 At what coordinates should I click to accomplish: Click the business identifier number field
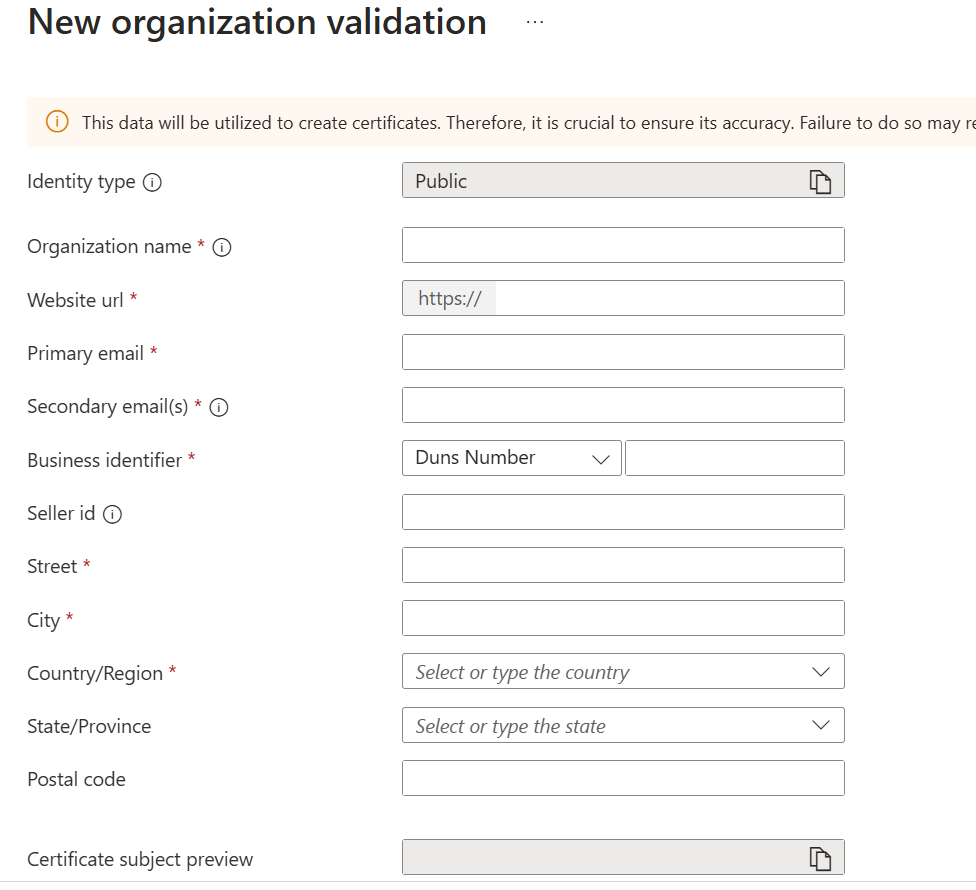[734, 458]
